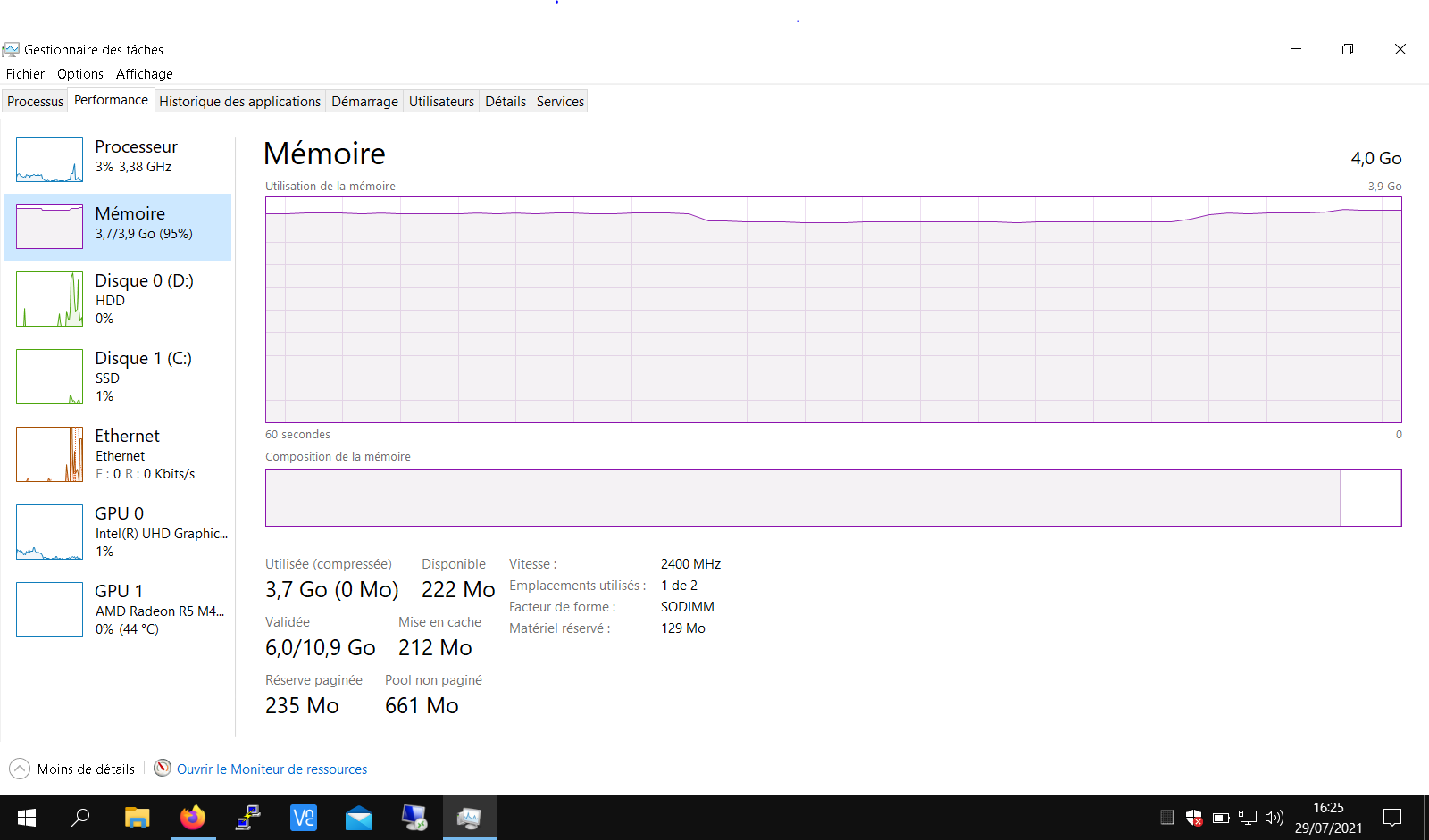
Task: Select the Mémoire item in sidebar
Action: (x=118, y=227)
